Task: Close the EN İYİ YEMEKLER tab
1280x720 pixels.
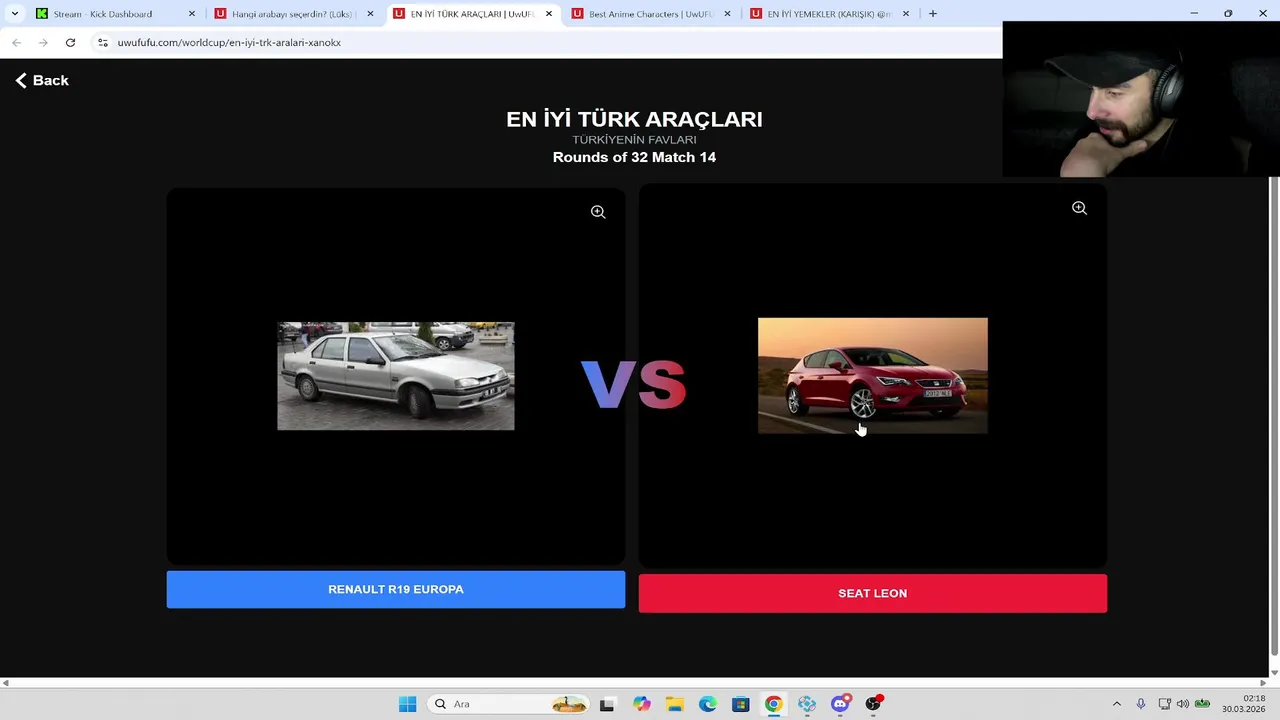Action: coord(906,14)
